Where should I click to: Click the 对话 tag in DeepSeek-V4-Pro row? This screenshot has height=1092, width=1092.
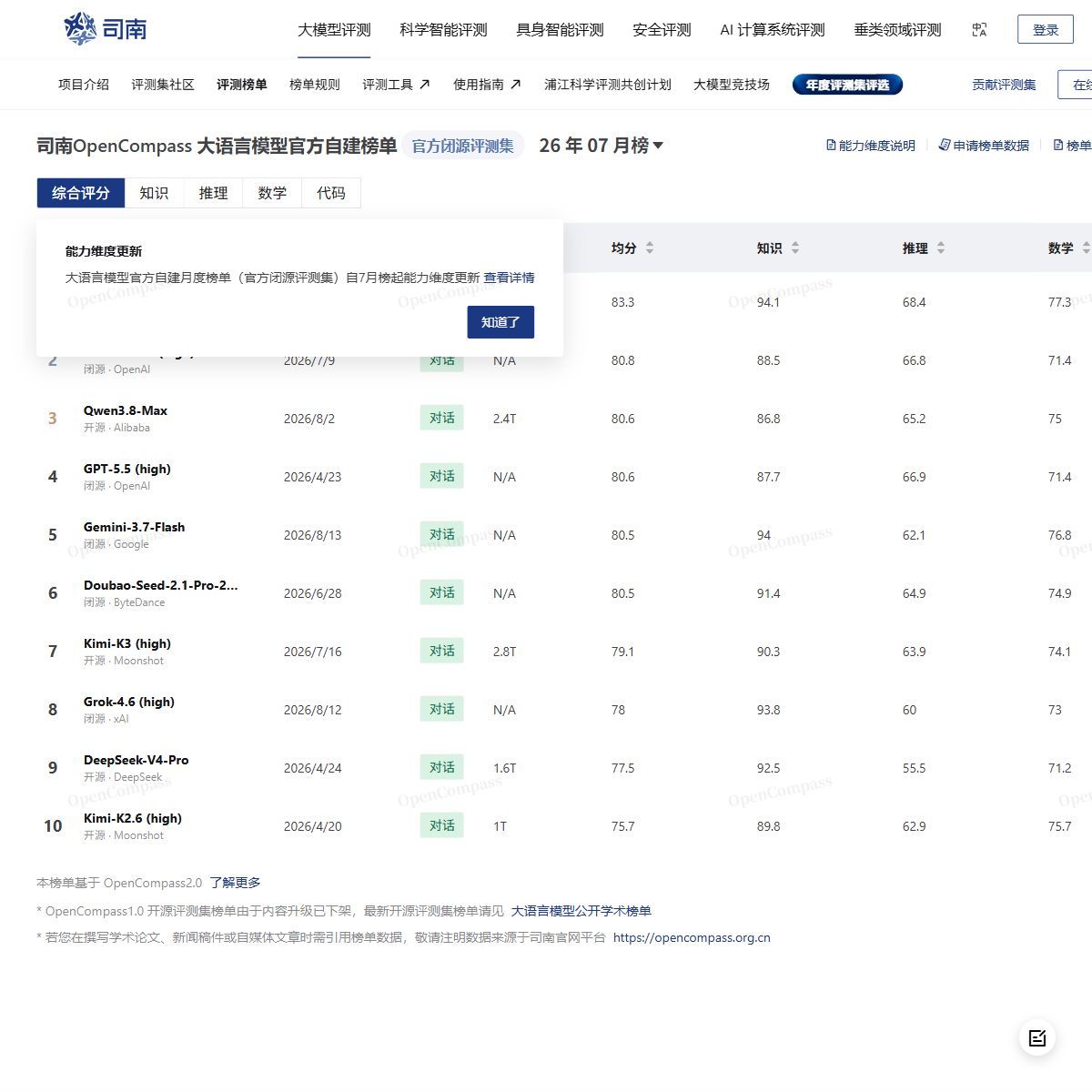click(442, 767)
